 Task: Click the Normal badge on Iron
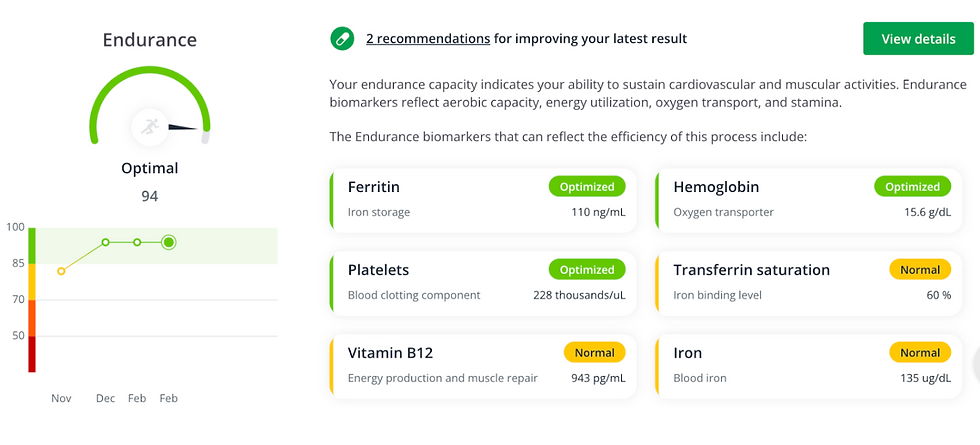(920, 352)
